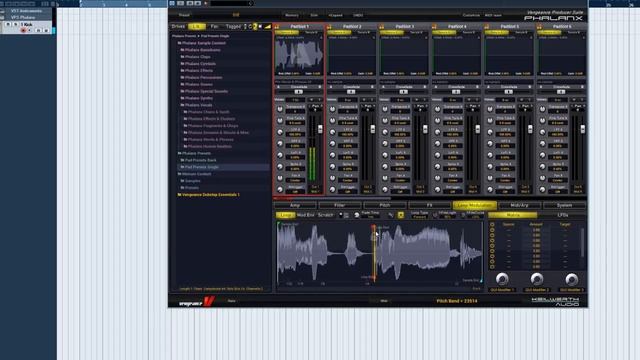
Task: Open the FX tab
Action: [429, 205]
